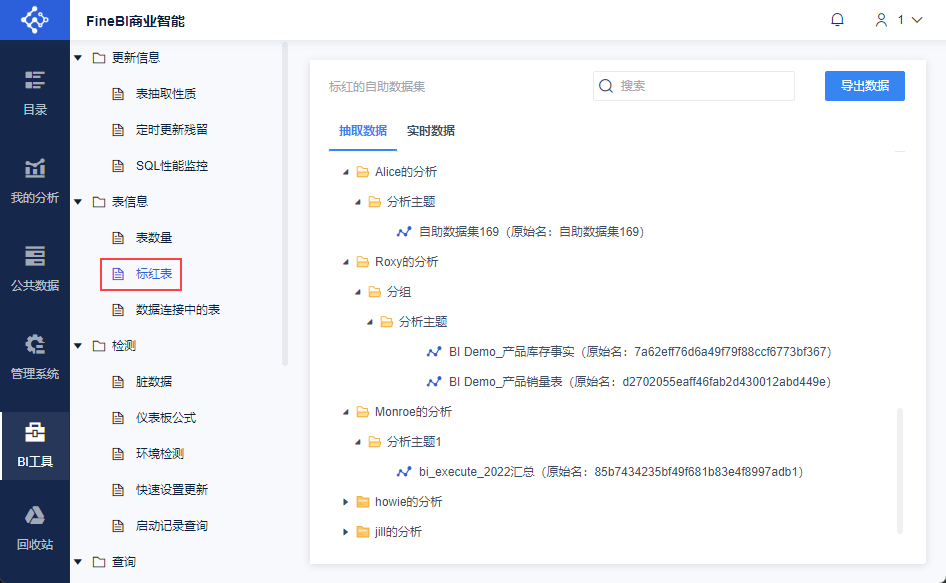946x583 pixels.
Task: Collapse the 表信息 group
Action: point(78,202)
